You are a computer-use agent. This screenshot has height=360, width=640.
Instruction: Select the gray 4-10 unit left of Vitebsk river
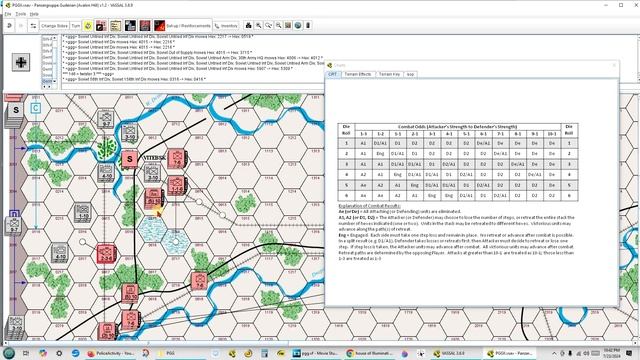pos(106,173)
